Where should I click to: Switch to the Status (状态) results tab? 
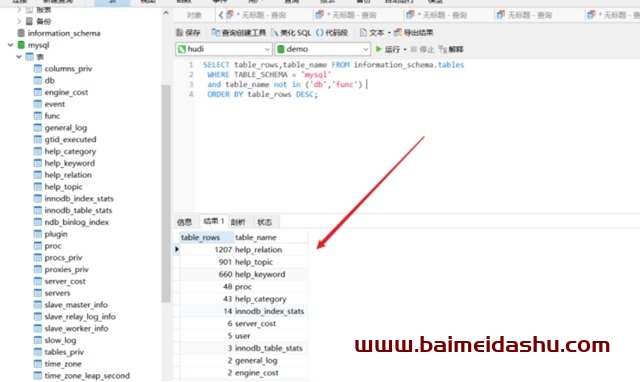[x=264, y=222]
